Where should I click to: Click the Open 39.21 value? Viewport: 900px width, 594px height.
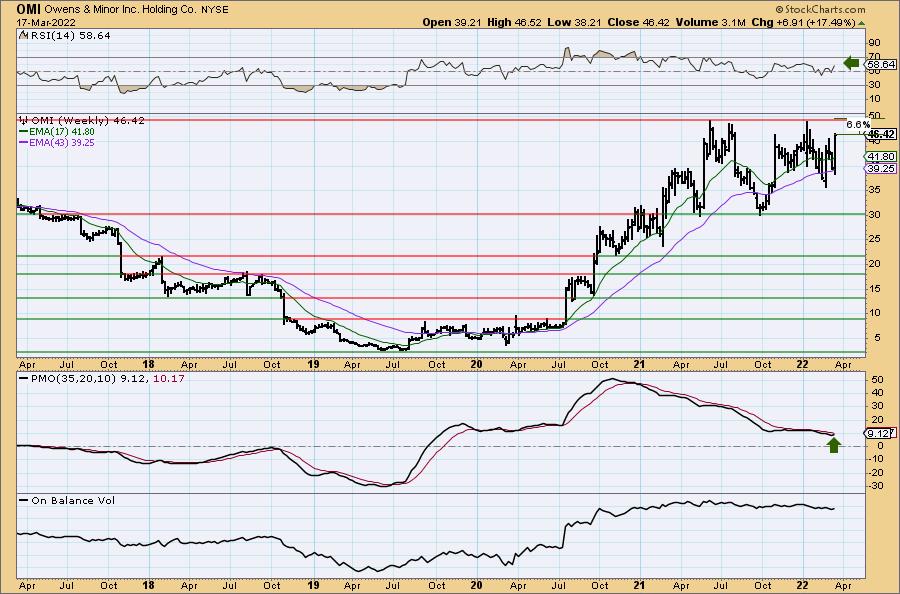[x=453, y=22]
